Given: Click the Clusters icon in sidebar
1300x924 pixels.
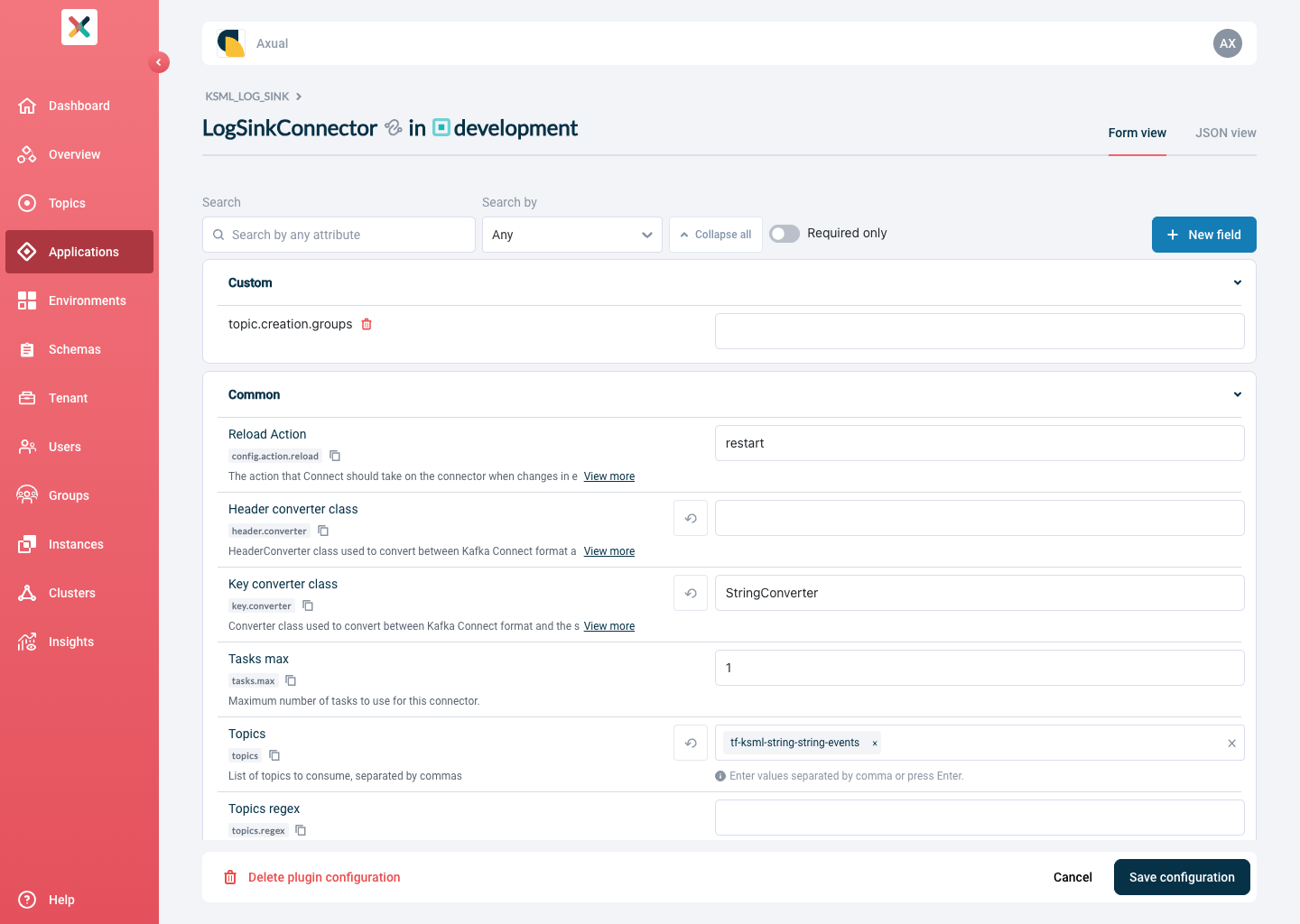Looking at the screenshot, I should pyautogui.click(x=27, y=593).
